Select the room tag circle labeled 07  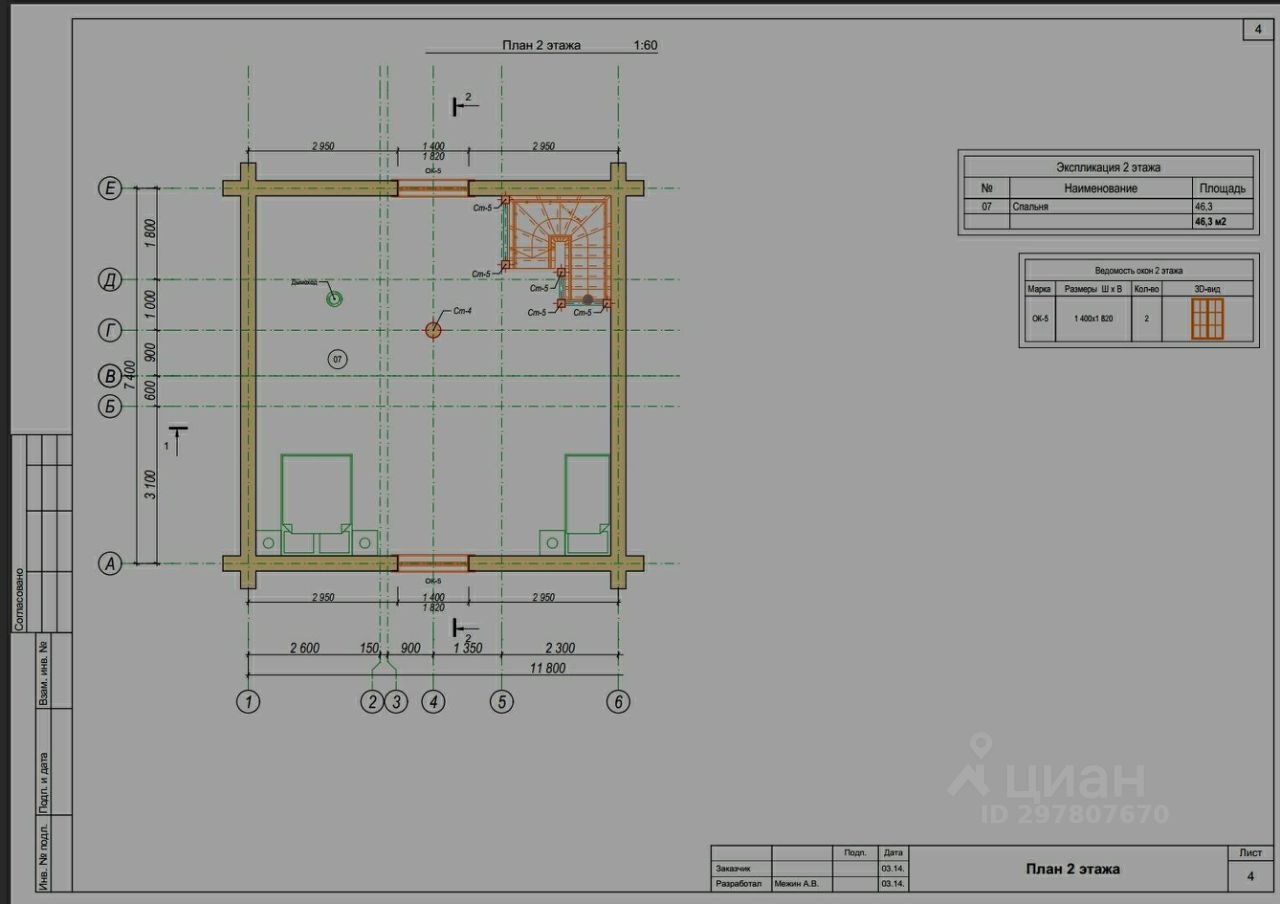coord(338,358)
